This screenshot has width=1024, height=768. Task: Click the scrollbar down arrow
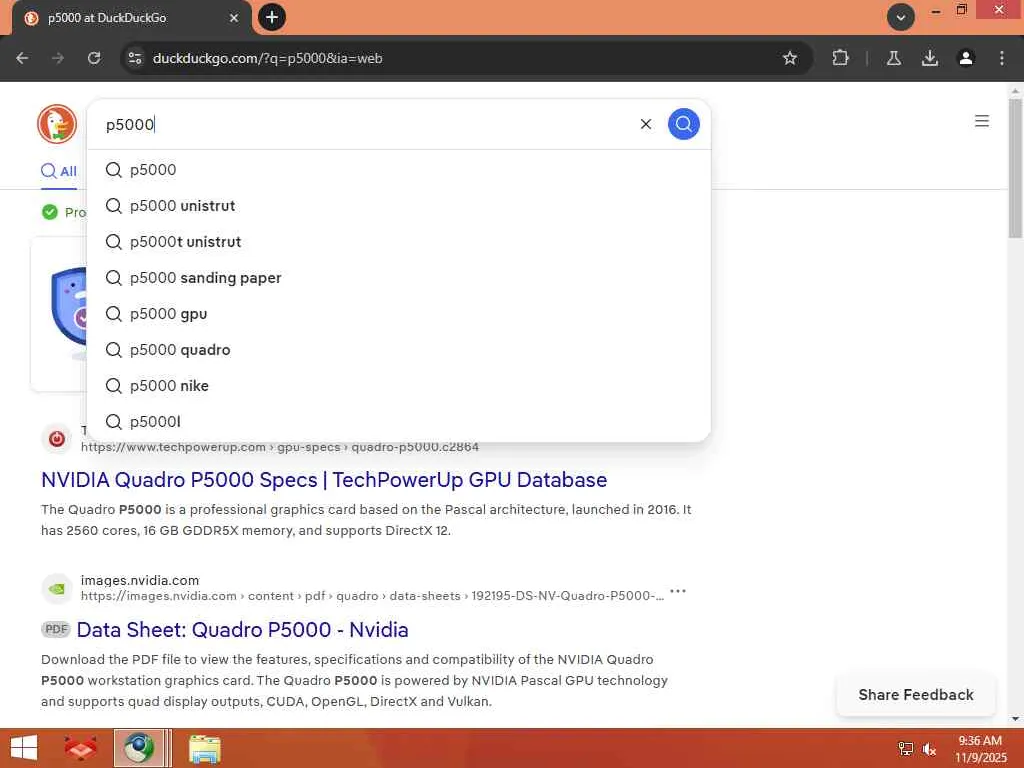pyautogui.click(x=1015, y=719)
